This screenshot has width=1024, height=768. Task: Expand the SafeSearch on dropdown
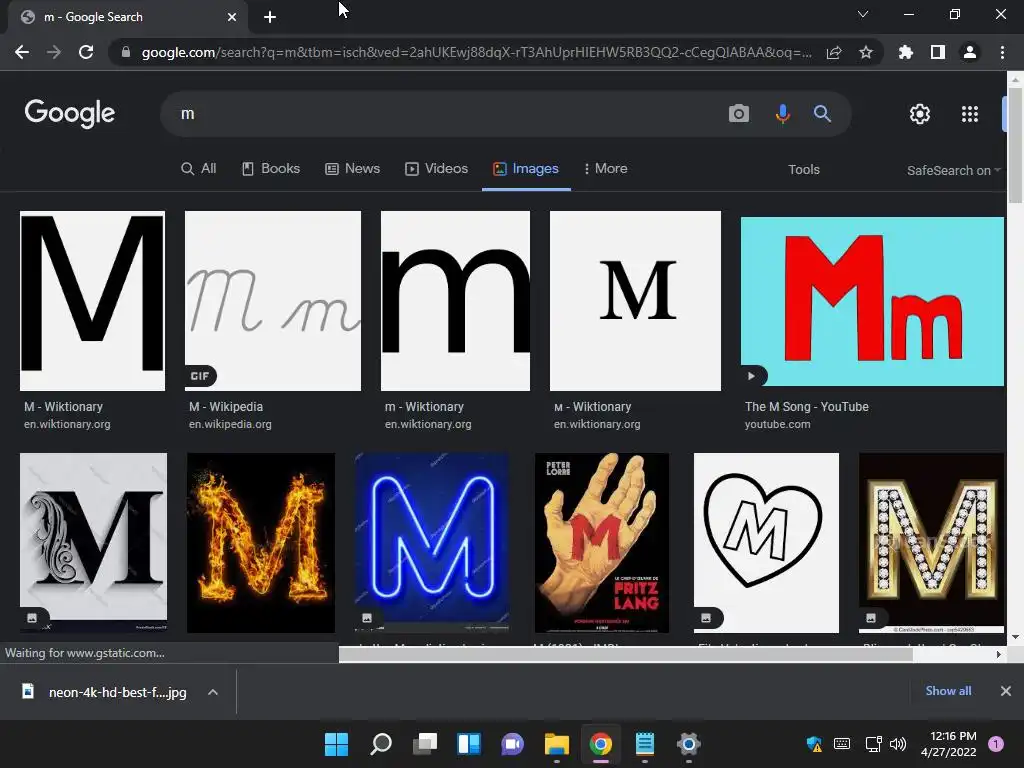click(953, 170)
